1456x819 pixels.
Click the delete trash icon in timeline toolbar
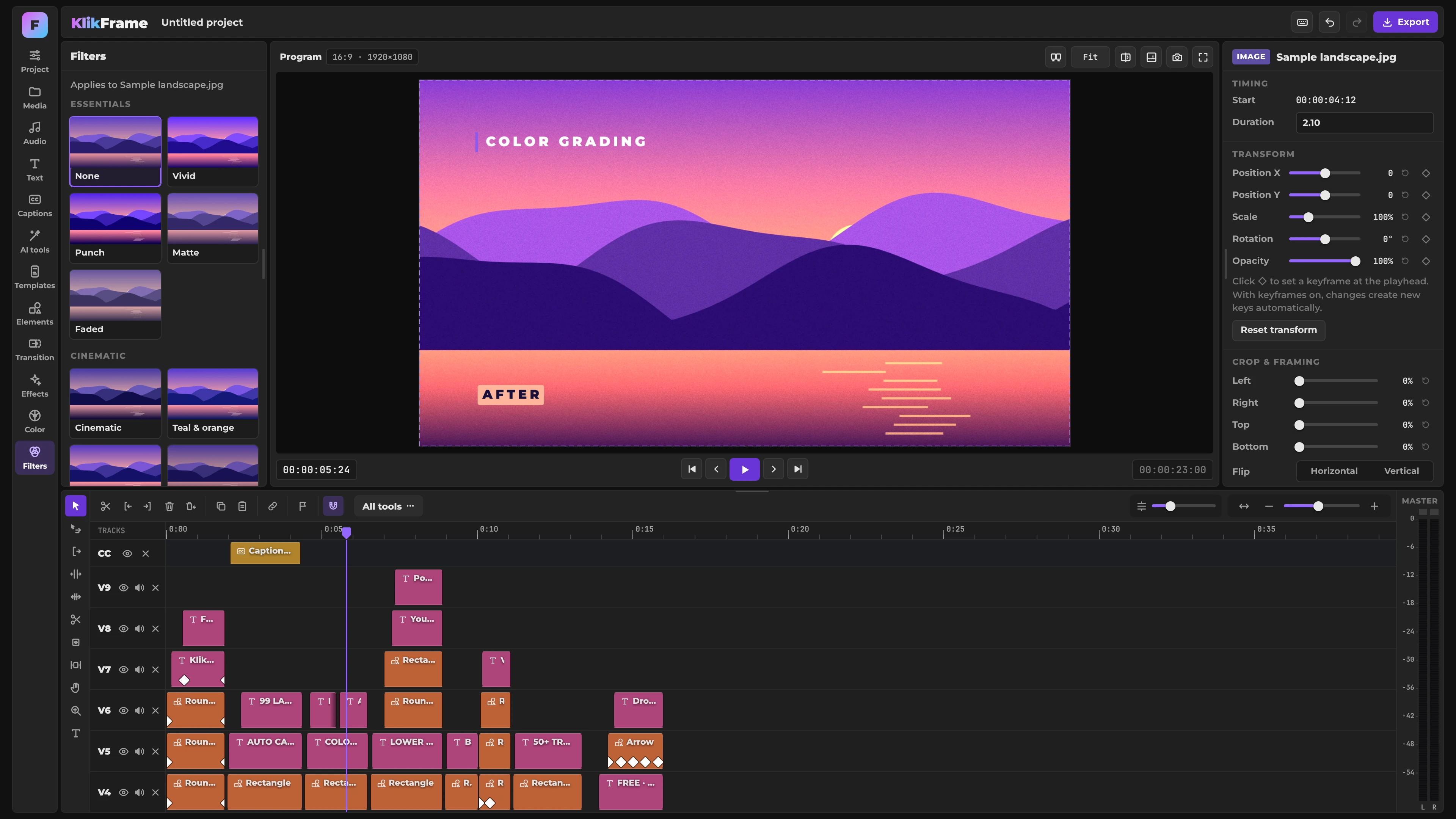169,506
